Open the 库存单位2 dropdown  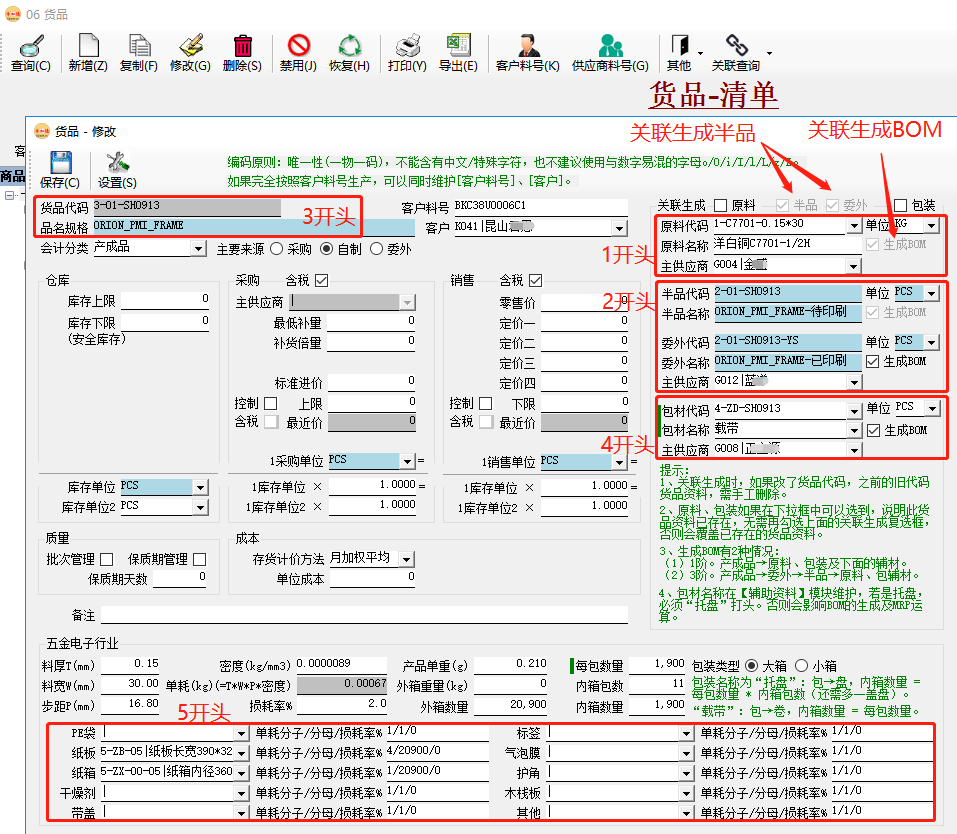(200, 507)
